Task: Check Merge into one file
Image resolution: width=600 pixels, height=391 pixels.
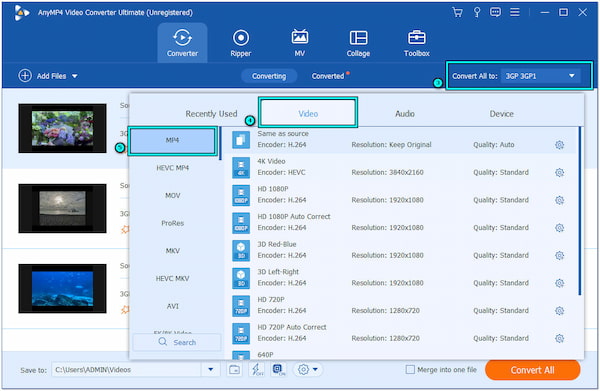Action: tap(410, 370)
